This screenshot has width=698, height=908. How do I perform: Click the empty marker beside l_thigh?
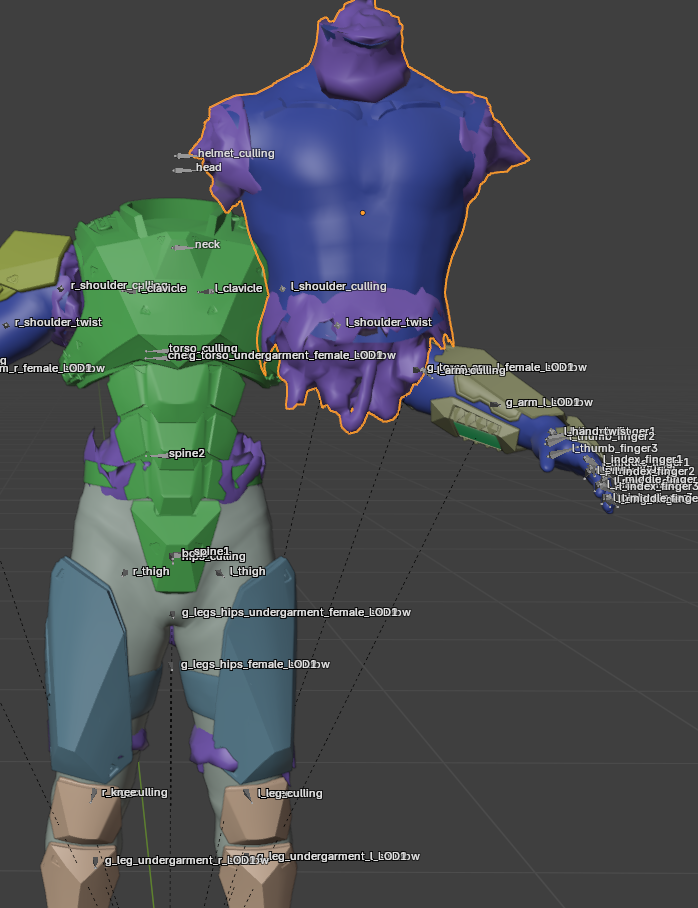tap(220, 573)
